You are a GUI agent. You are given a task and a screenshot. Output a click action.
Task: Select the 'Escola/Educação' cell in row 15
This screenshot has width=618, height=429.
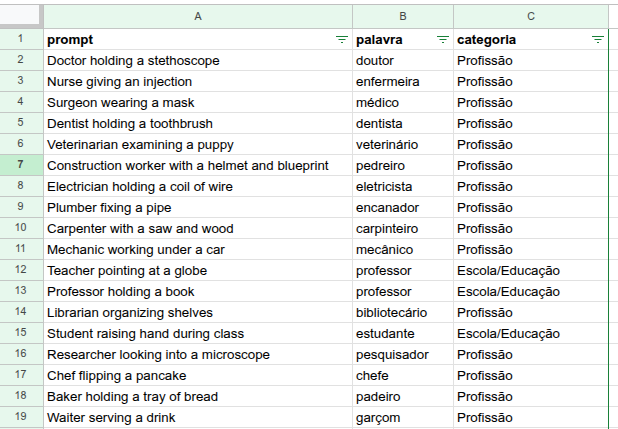coord(531,334)
